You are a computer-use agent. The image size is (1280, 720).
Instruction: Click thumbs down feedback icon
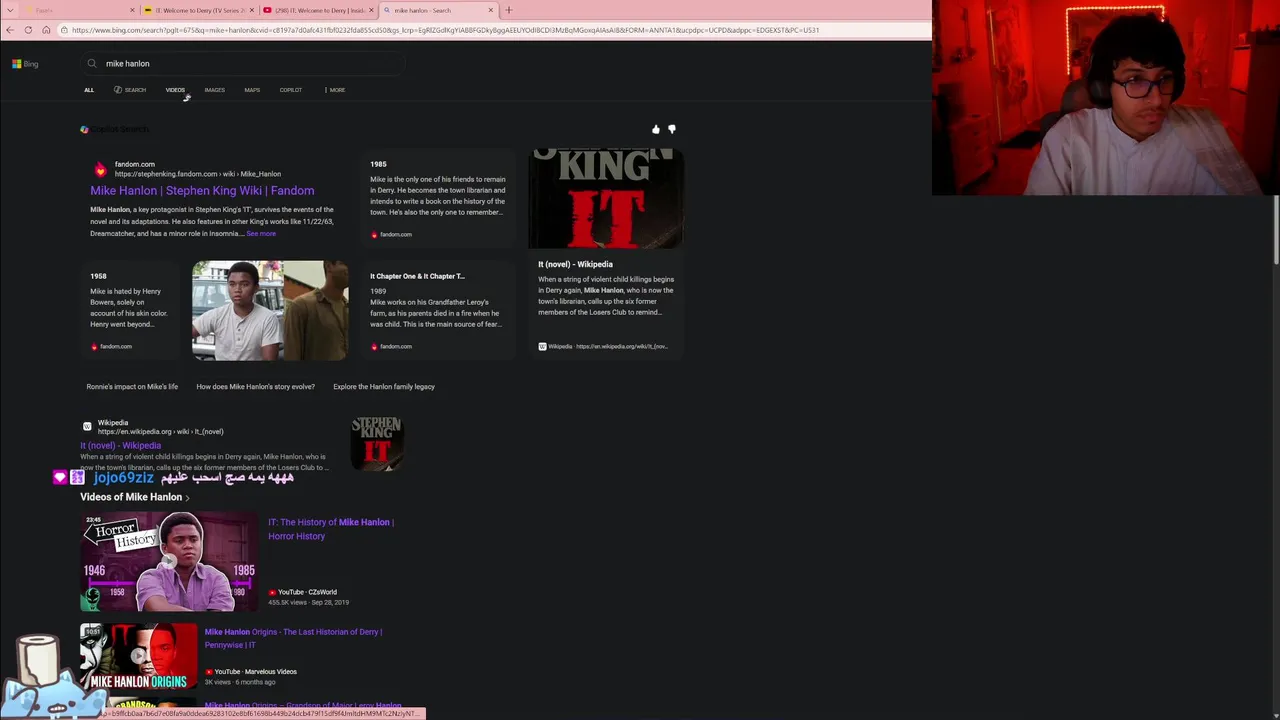tap(672, 129)
